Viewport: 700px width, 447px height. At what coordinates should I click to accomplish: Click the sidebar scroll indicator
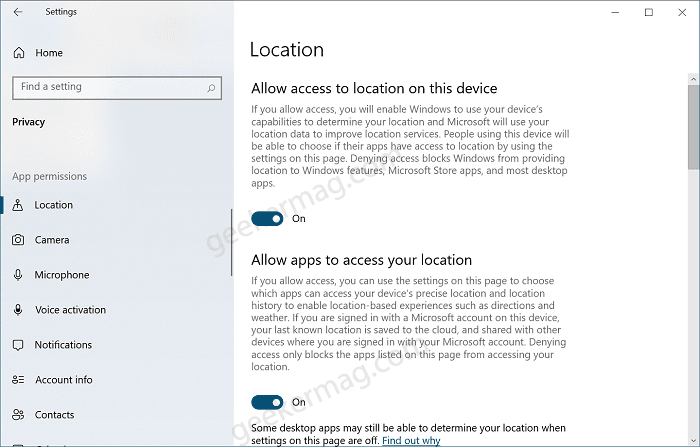pyautogui.click(x=232, y=242)
